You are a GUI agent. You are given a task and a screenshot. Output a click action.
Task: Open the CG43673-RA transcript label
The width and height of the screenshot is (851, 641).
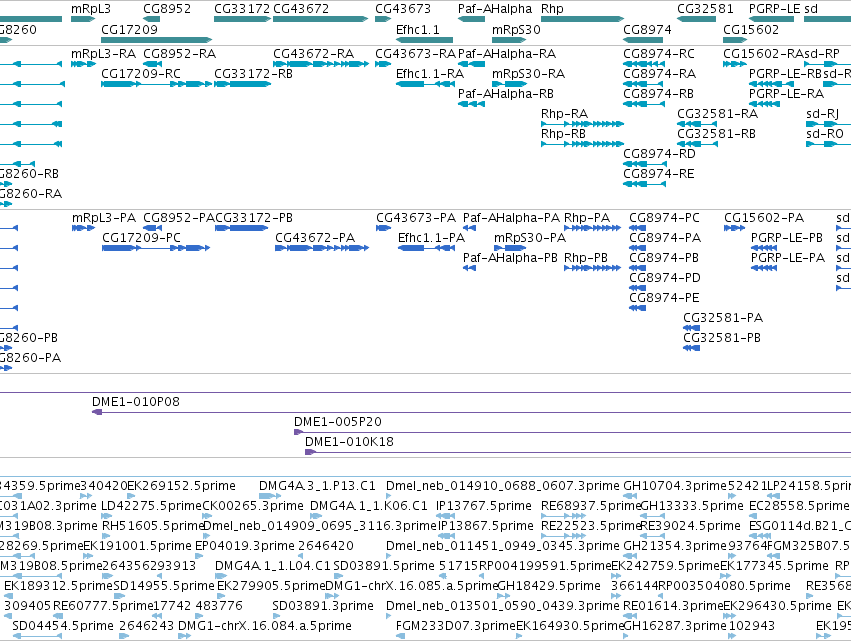[415, 54]
